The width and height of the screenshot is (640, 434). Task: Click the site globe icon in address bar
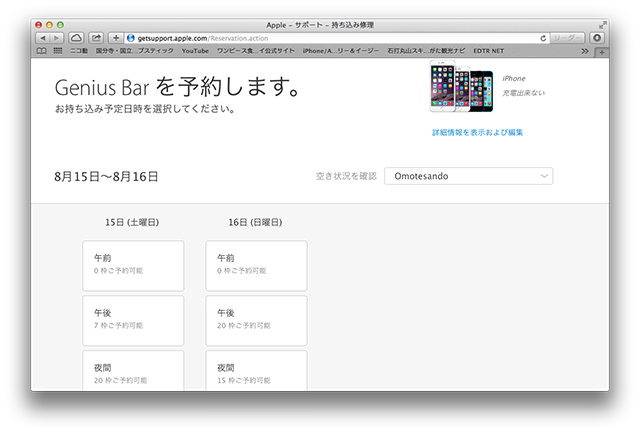(131, 38)
